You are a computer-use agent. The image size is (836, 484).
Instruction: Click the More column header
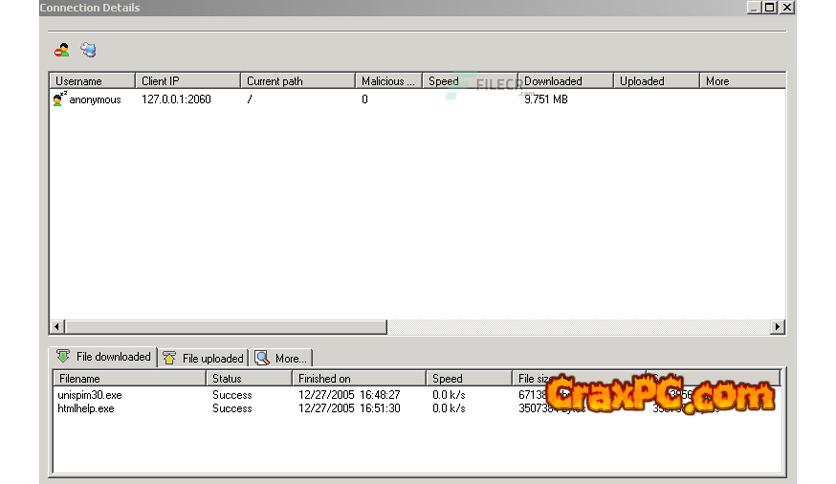tap(742, 81)
